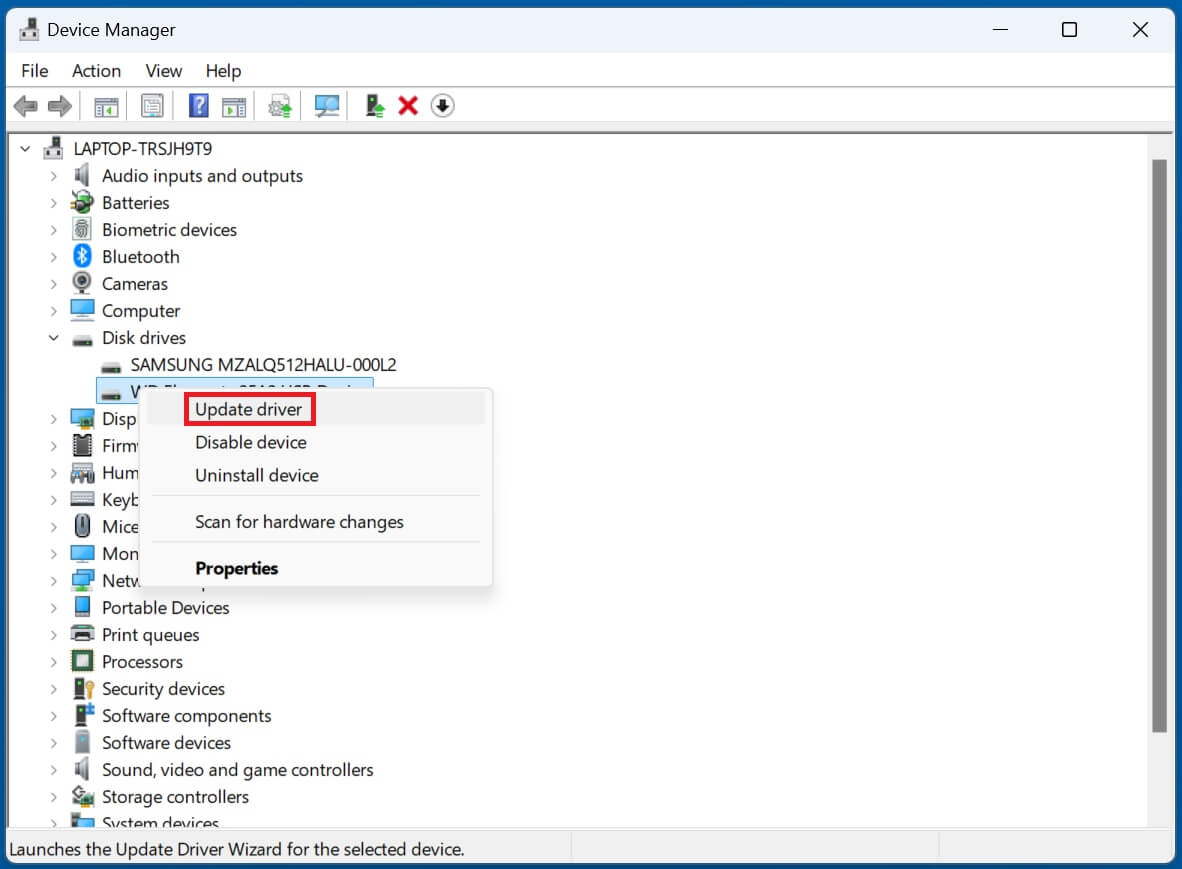Click the red X Uninstall device toolbar icon
1182x869 pixels.
(x=407, y=105)
